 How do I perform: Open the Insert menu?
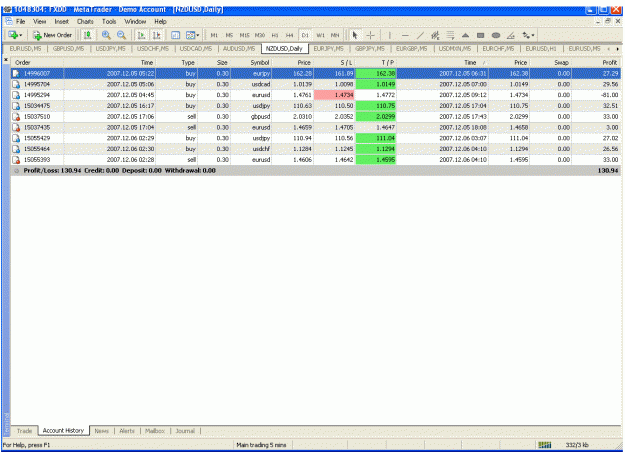click(61, 22)
